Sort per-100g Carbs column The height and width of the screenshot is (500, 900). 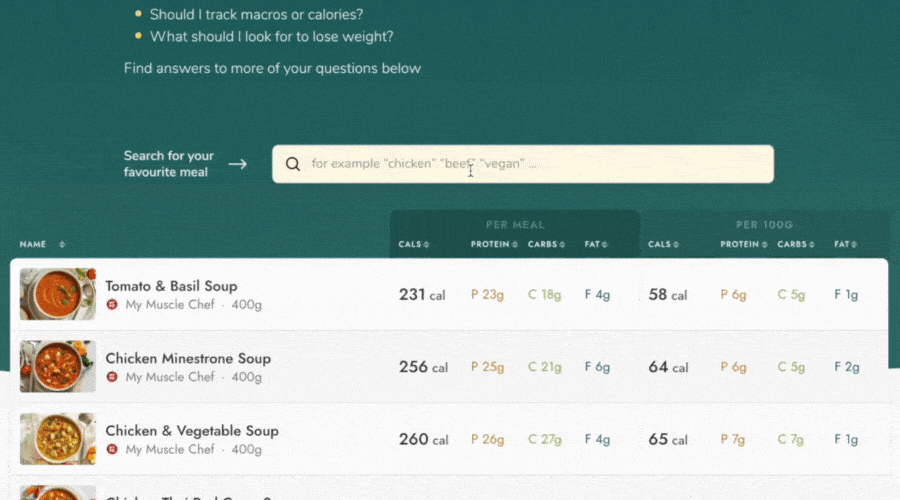[x=796, y=245]
